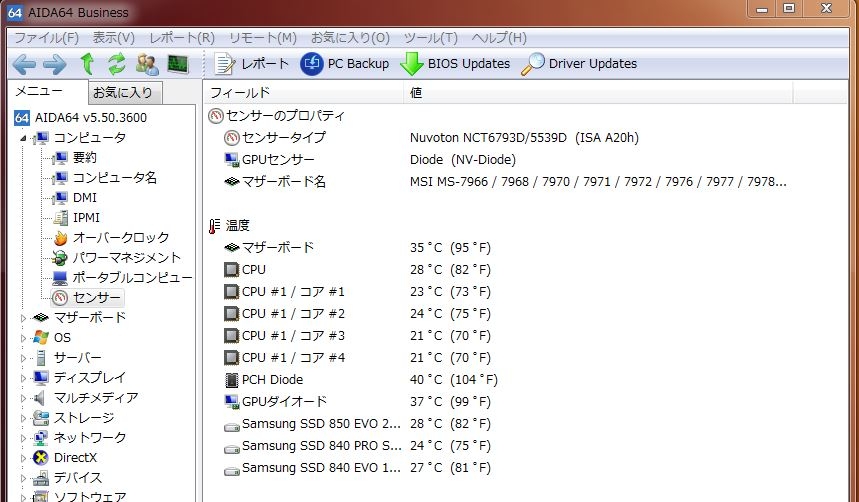Expand the デバイス tree node

[x=23, y=478]
